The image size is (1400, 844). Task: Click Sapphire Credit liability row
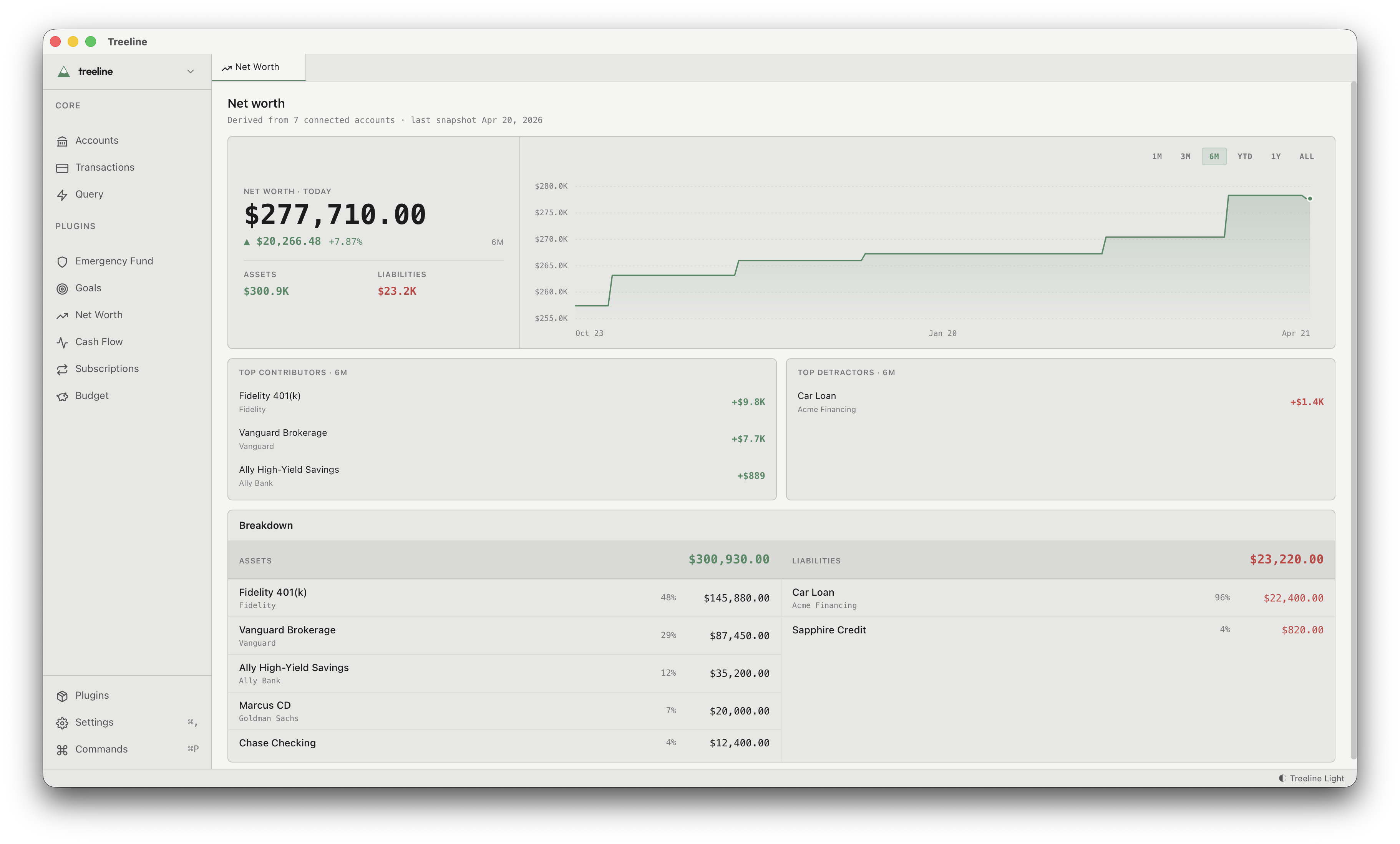point(1058,630)
